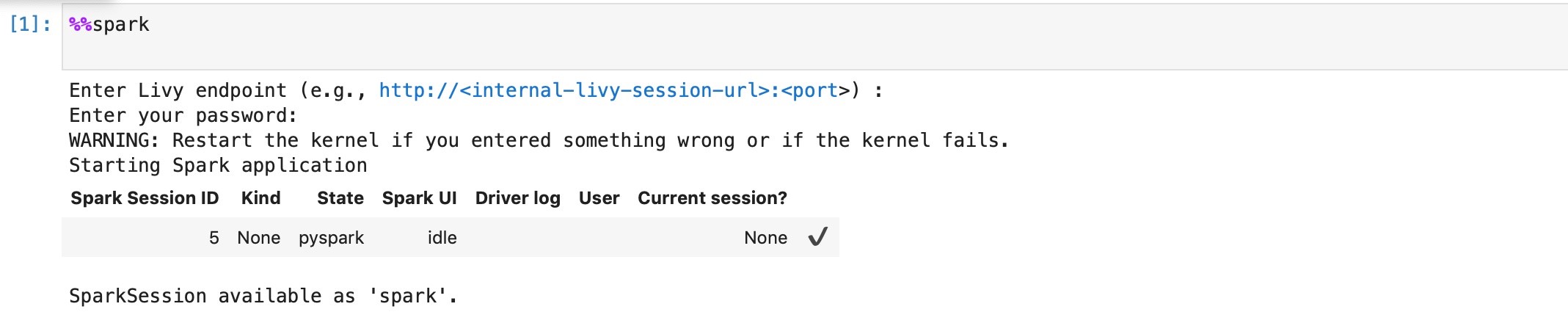Click the SparkSession available as 'spark' line
This screenshot has height=323, width=1568.
pos(263,296)
